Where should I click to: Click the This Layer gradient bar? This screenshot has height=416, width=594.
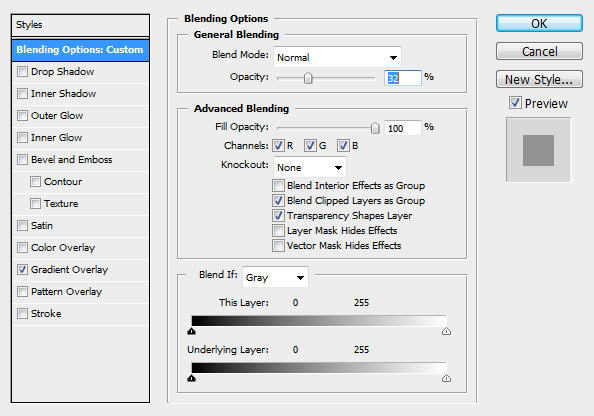pos(319,321)
